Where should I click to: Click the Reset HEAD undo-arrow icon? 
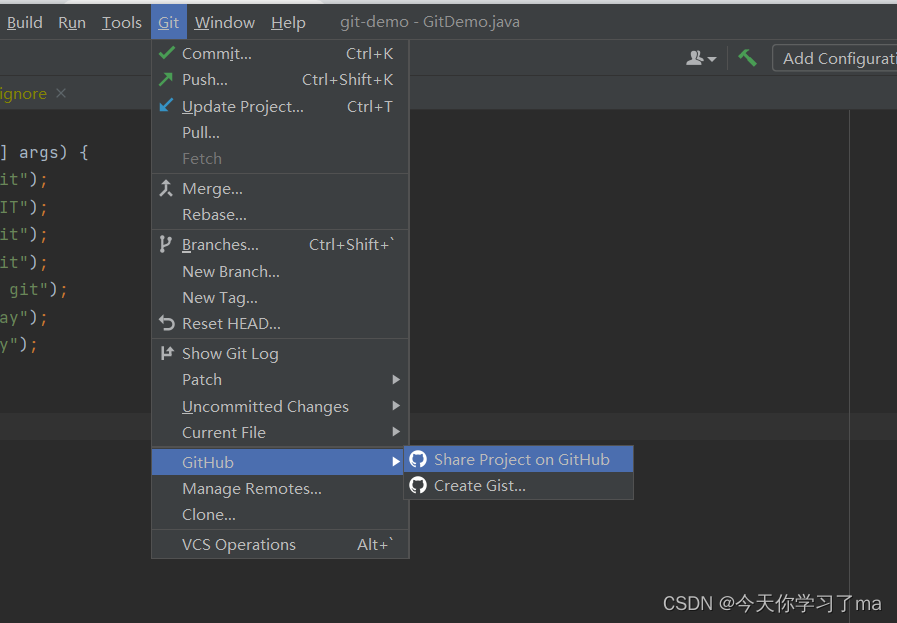[166, 323]
